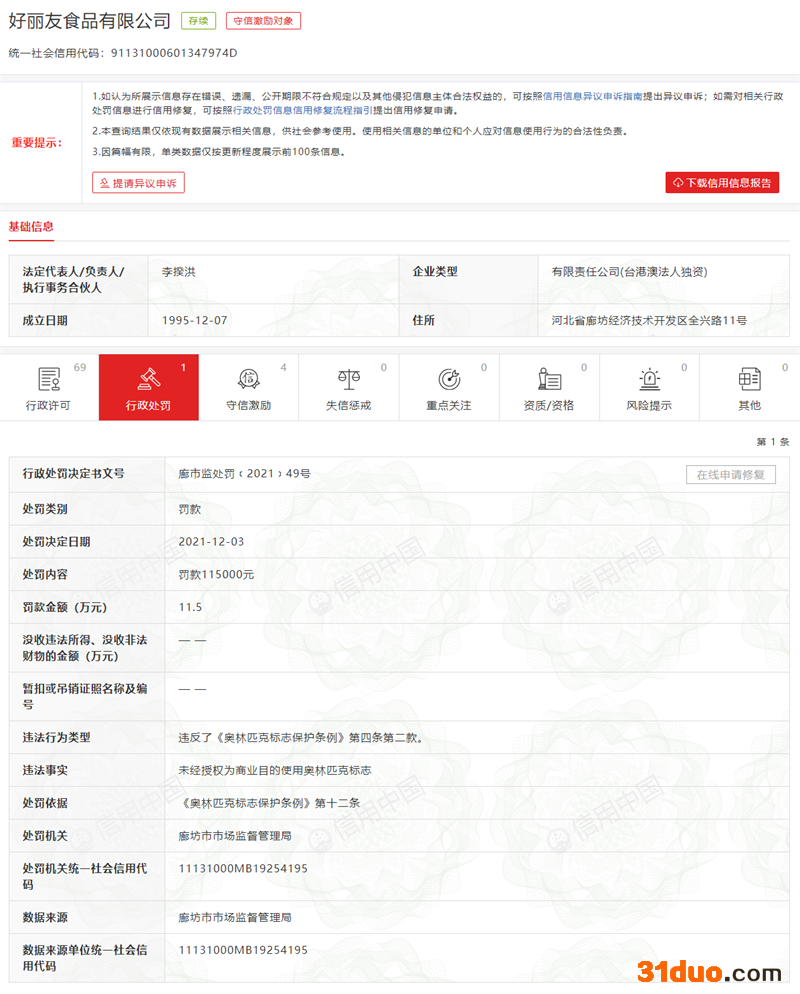The width and height of the screenshot is (800, 994).
Task: Open the 失信惩戒 scales icon
Action: pyautogui.click(x=349, y=379)
